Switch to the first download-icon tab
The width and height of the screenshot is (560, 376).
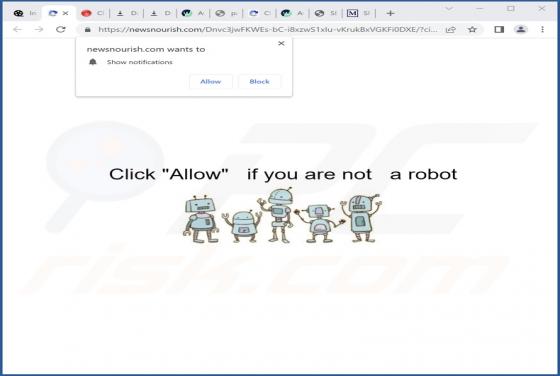(x=126, y=14)
